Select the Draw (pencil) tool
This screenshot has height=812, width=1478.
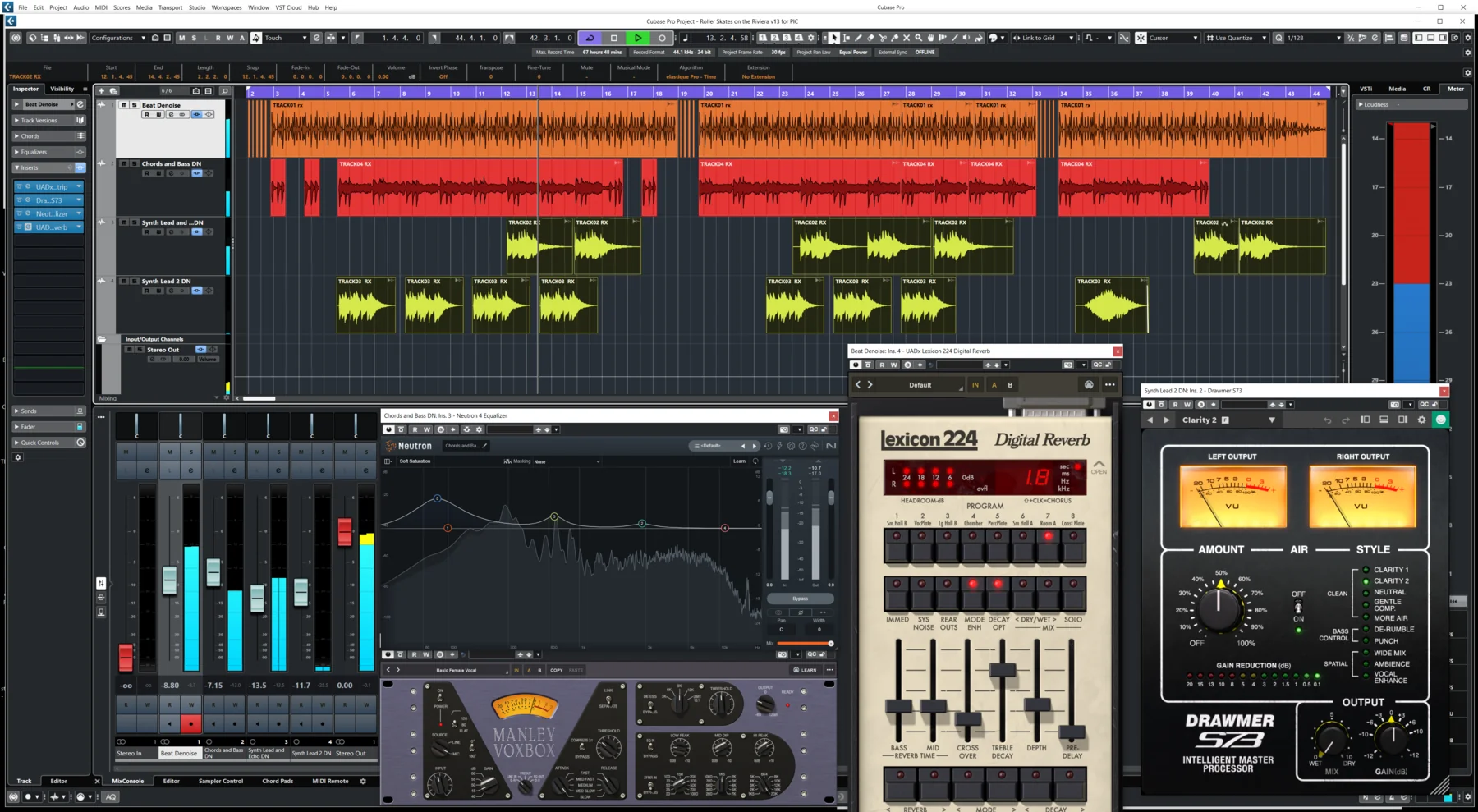[x=858, y=38]
